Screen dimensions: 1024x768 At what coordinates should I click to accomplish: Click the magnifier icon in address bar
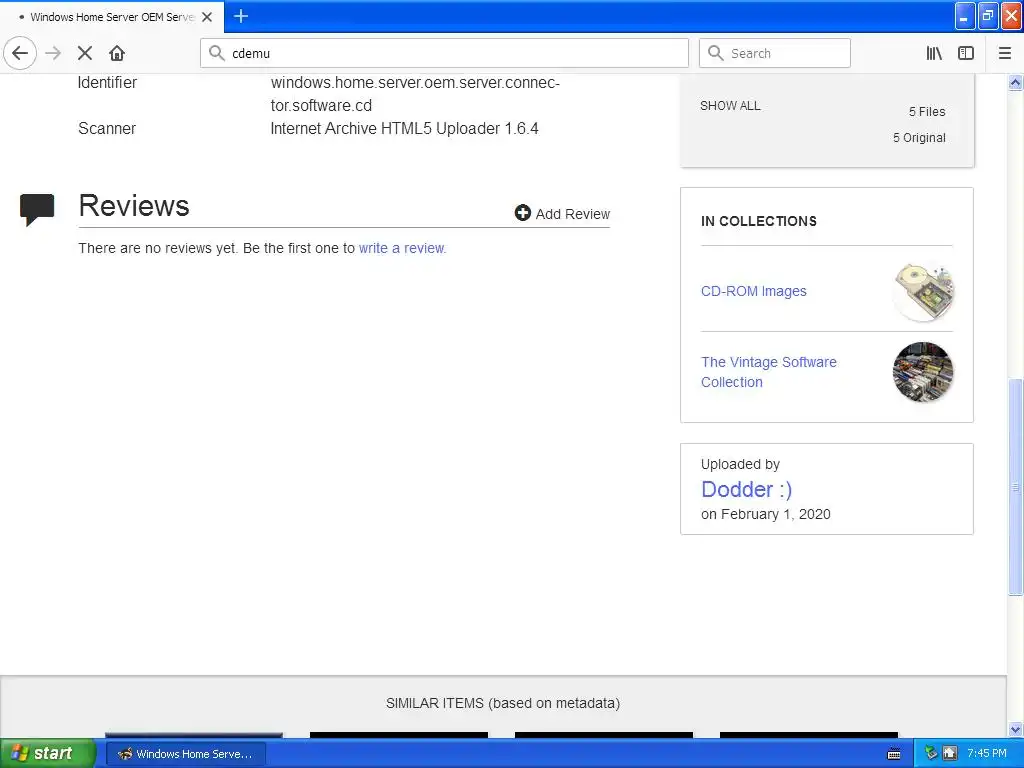point(217,53)
